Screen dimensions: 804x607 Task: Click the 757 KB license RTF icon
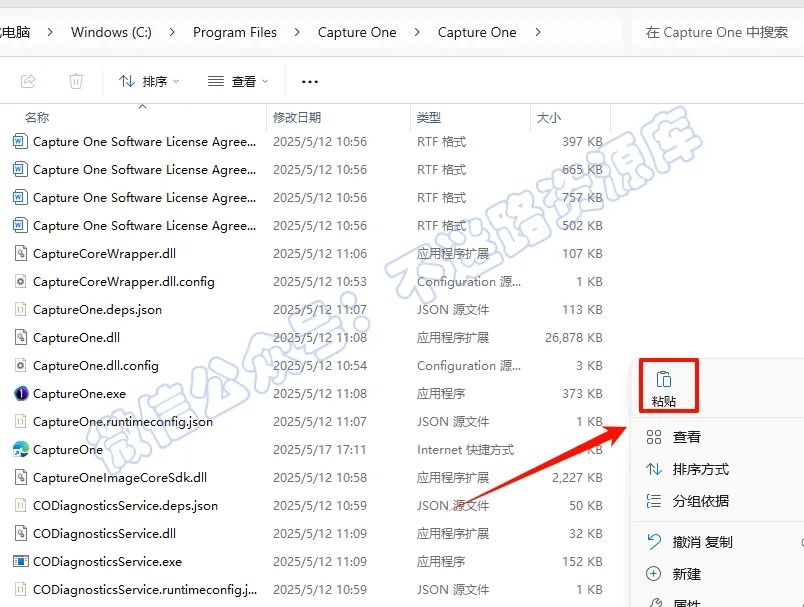point(20,197)
